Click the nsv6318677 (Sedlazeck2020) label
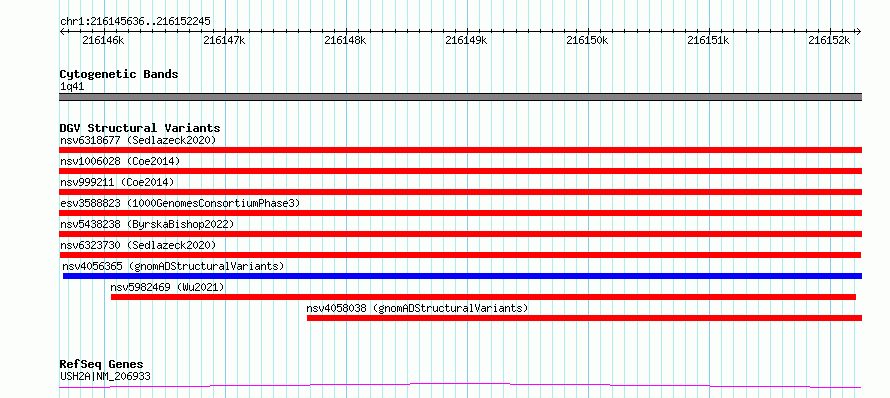This screenshot has width=890, height=398. [x=138, y=140]
